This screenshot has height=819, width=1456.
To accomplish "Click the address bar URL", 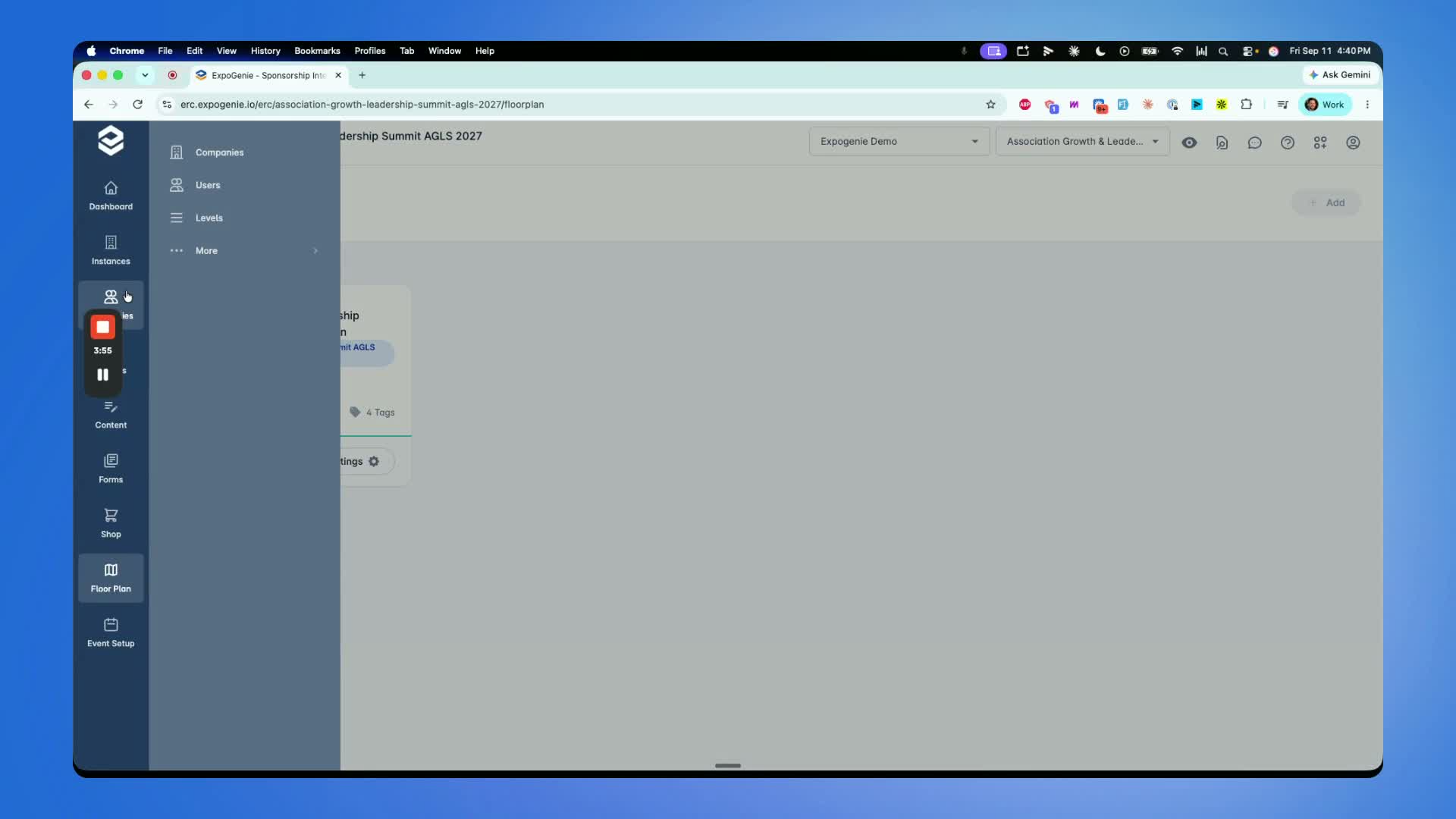I will coord(362,105).
